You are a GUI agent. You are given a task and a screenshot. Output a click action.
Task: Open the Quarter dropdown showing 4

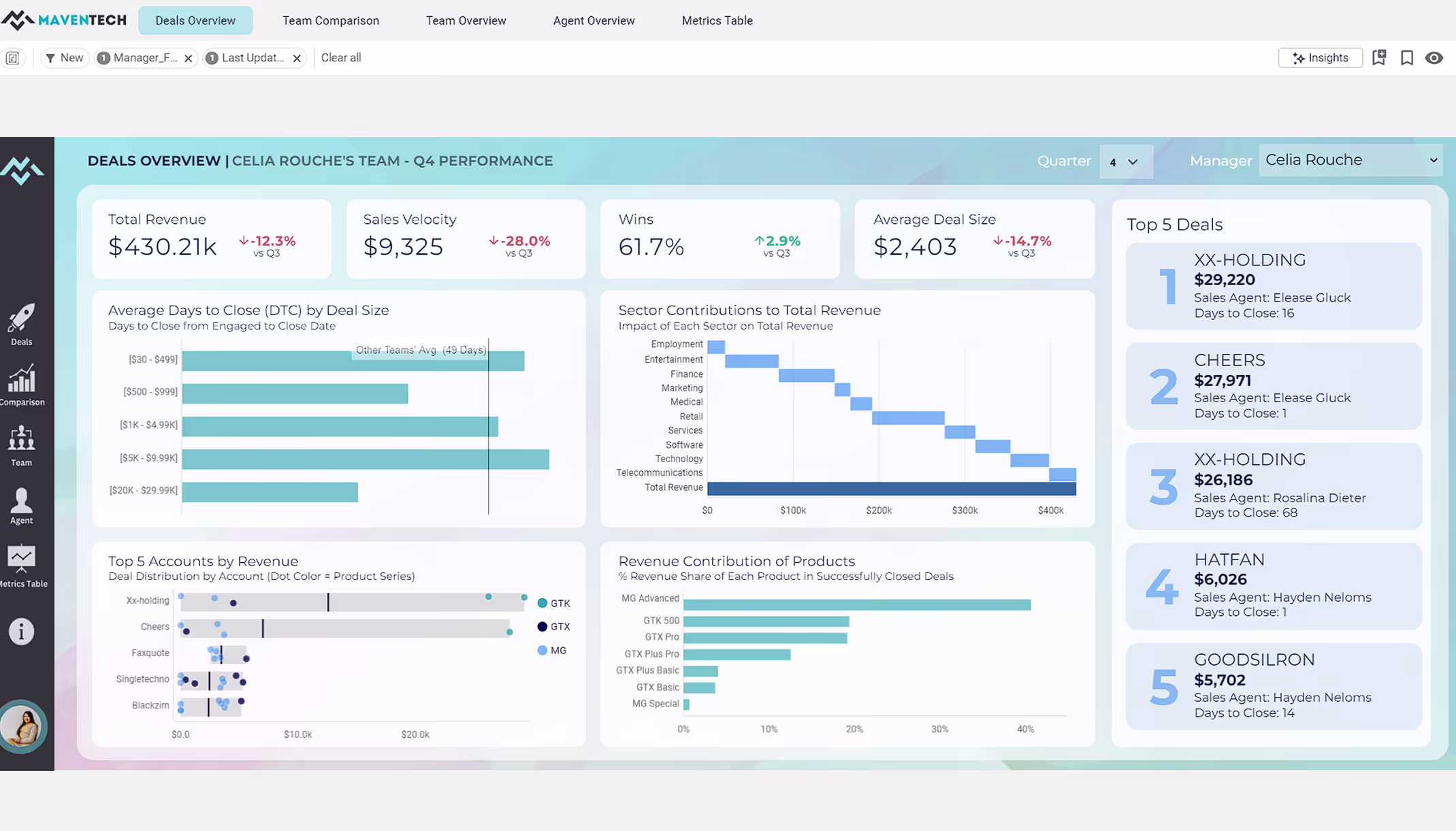tap(1126, 161)
